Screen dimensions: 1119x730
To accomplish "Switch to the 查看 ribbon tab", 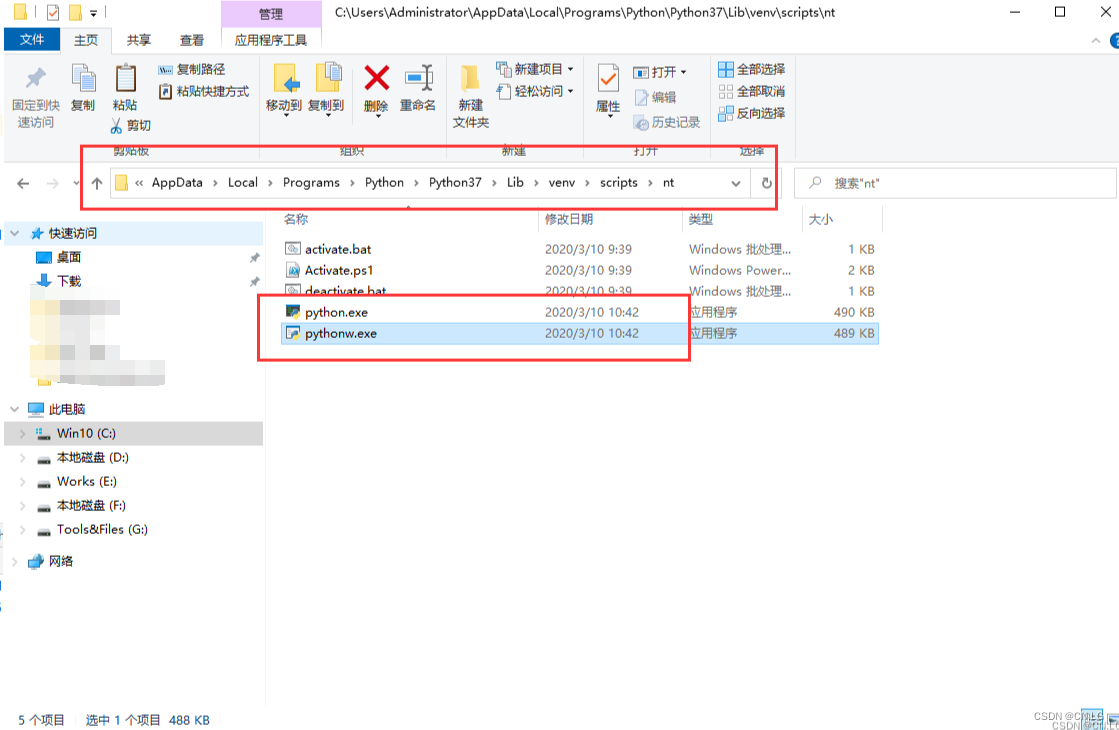I will point(192,40).
